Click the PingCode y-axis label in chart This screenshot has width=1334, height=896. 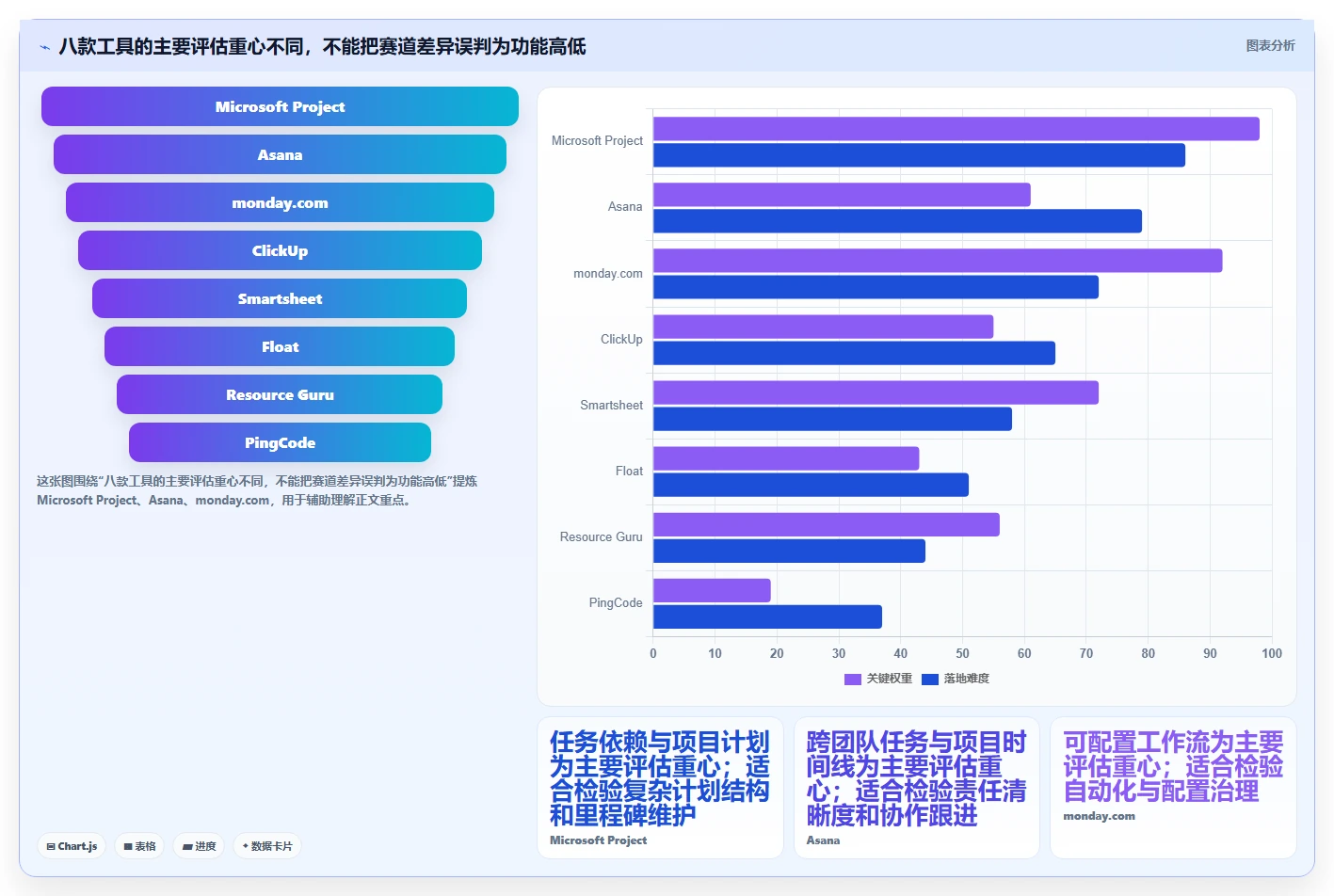[x=616, y=603]
